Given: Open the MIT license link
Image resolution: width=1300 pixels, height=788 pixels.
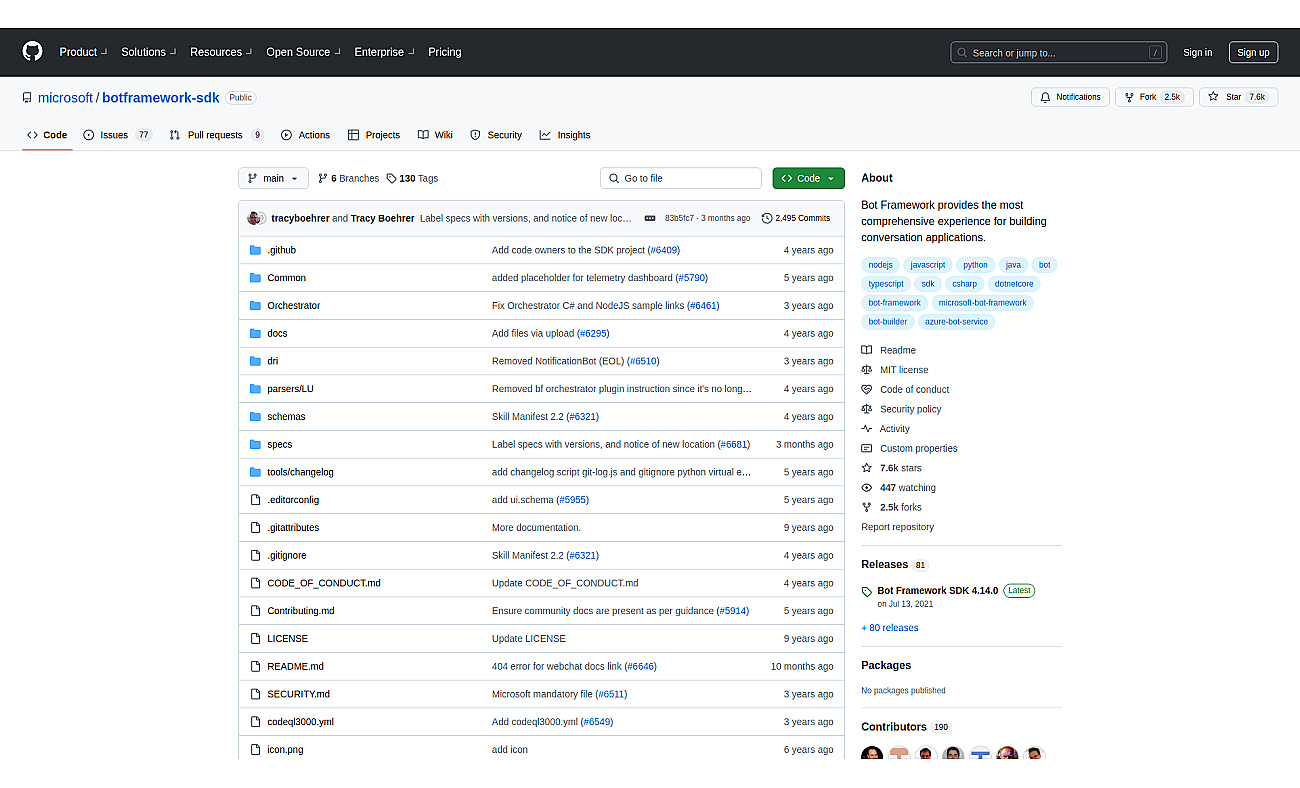Looking at the screenshot, I should [x=895, y=370].
